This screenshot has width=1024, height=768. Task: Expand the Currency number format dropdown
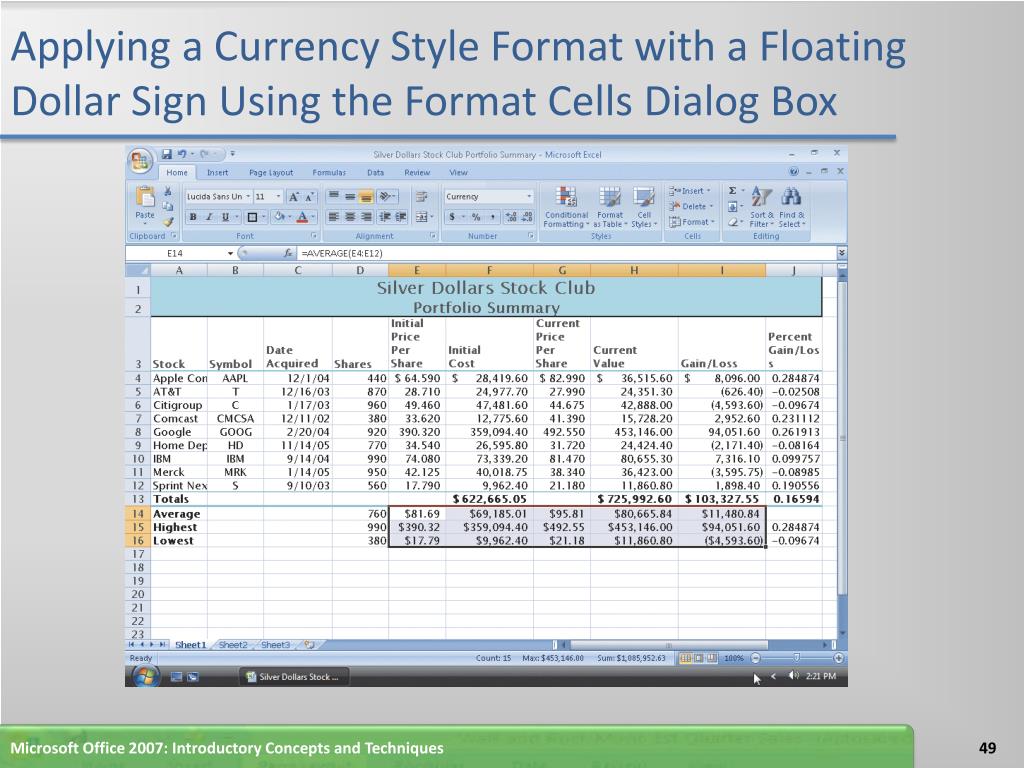tap(528, 196)
